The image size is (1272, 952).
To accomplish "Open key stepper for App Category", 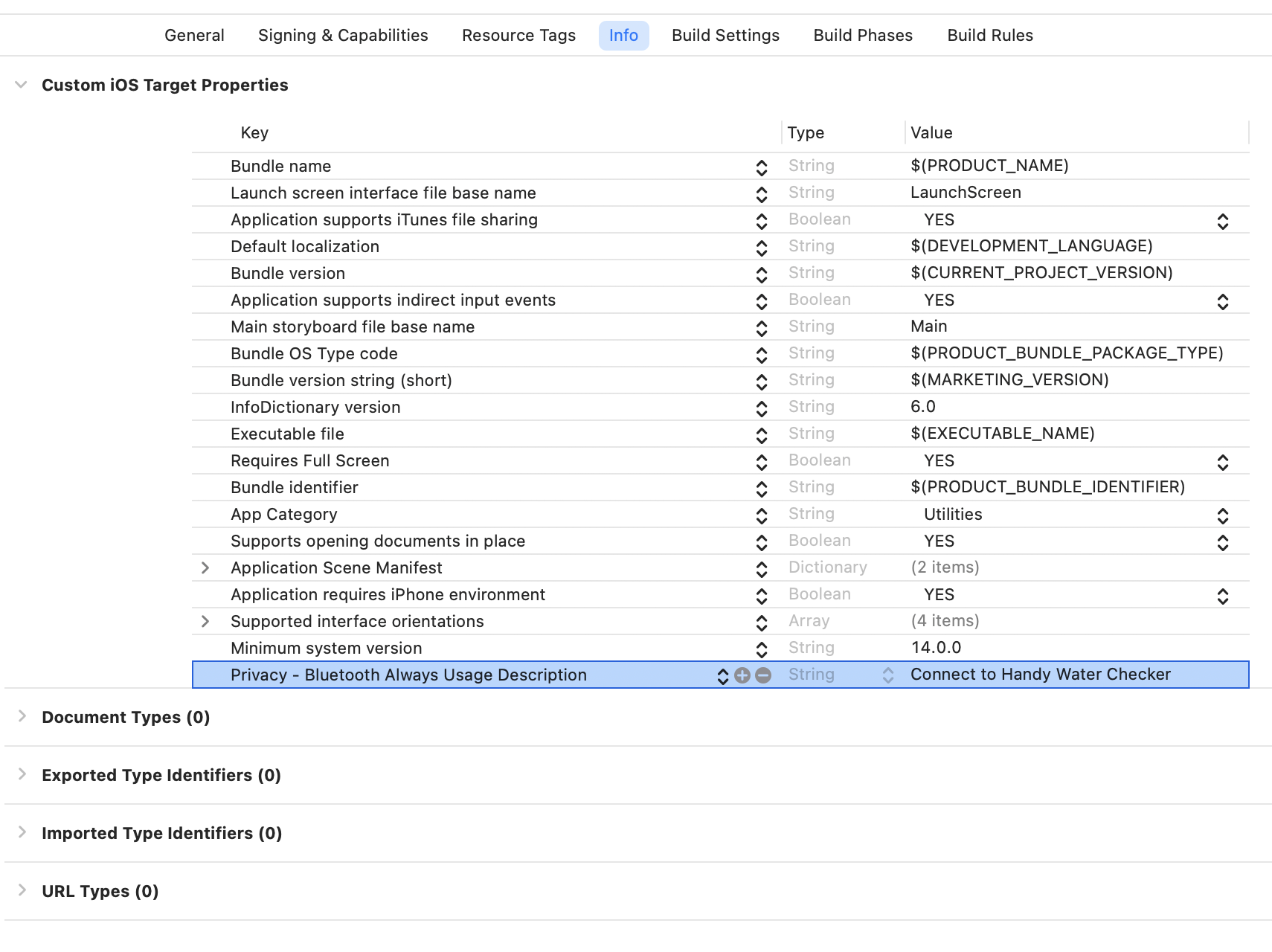I will (x=761, y=515).
